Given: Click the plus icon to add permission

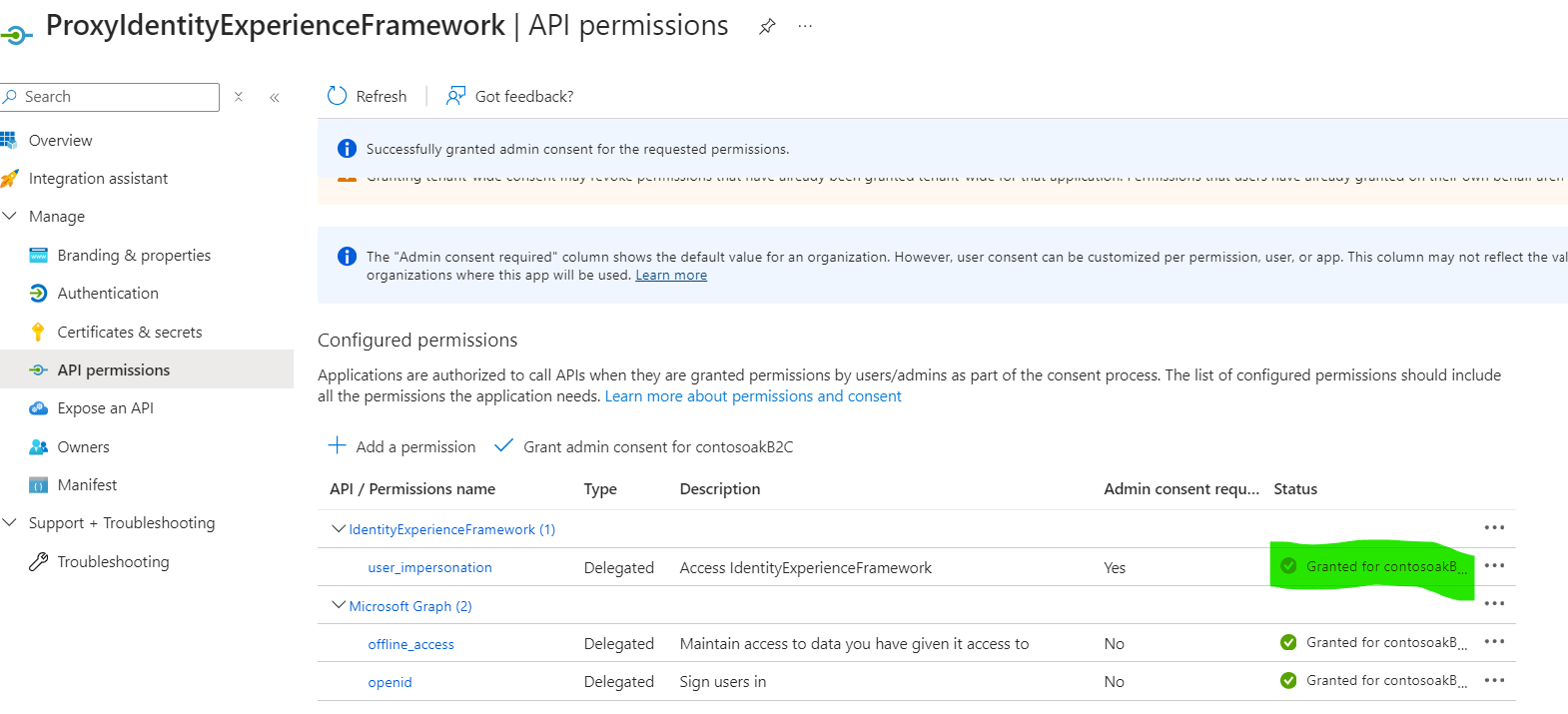Looking at the screenshot, I should point(338,445).
